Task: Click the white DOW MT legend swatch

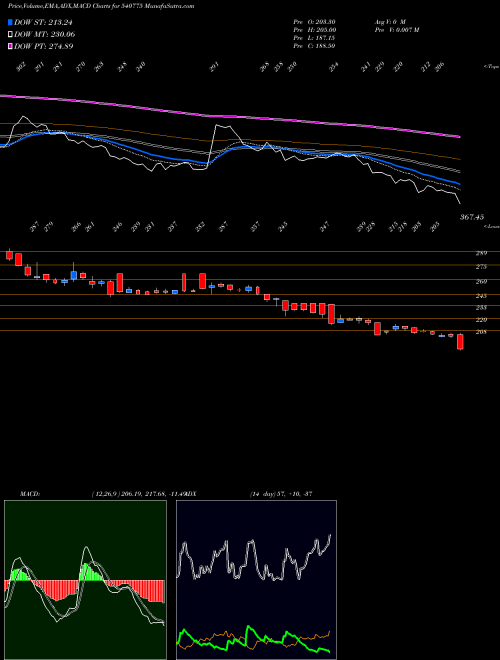Action: point(10,34)
